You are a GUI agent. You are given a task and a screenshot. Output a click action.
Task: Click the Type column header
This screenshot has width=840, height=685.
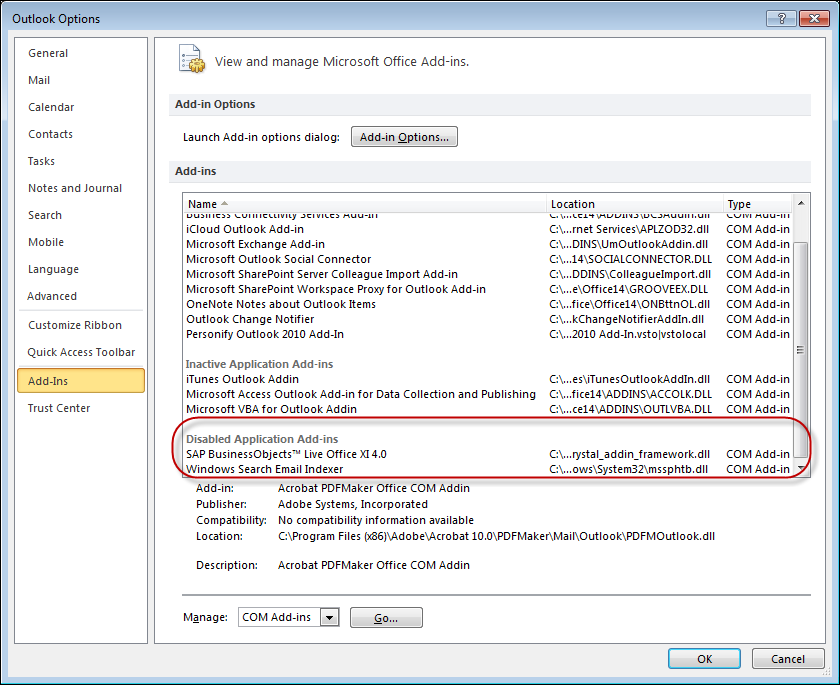(757, 204)
